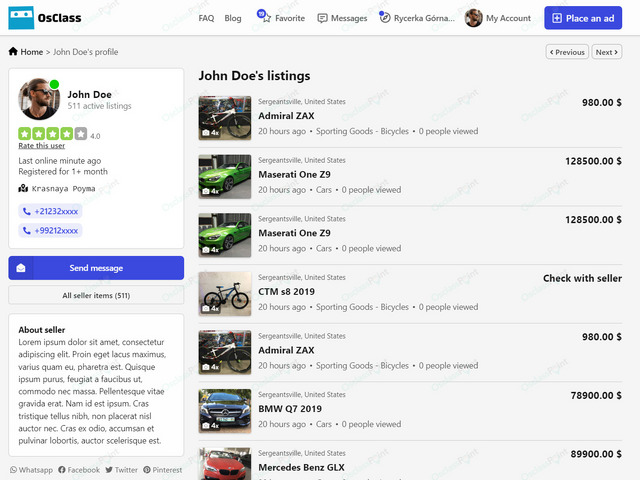Go to Next profile
Screen dimensions: 640x480
pos(607,52)
